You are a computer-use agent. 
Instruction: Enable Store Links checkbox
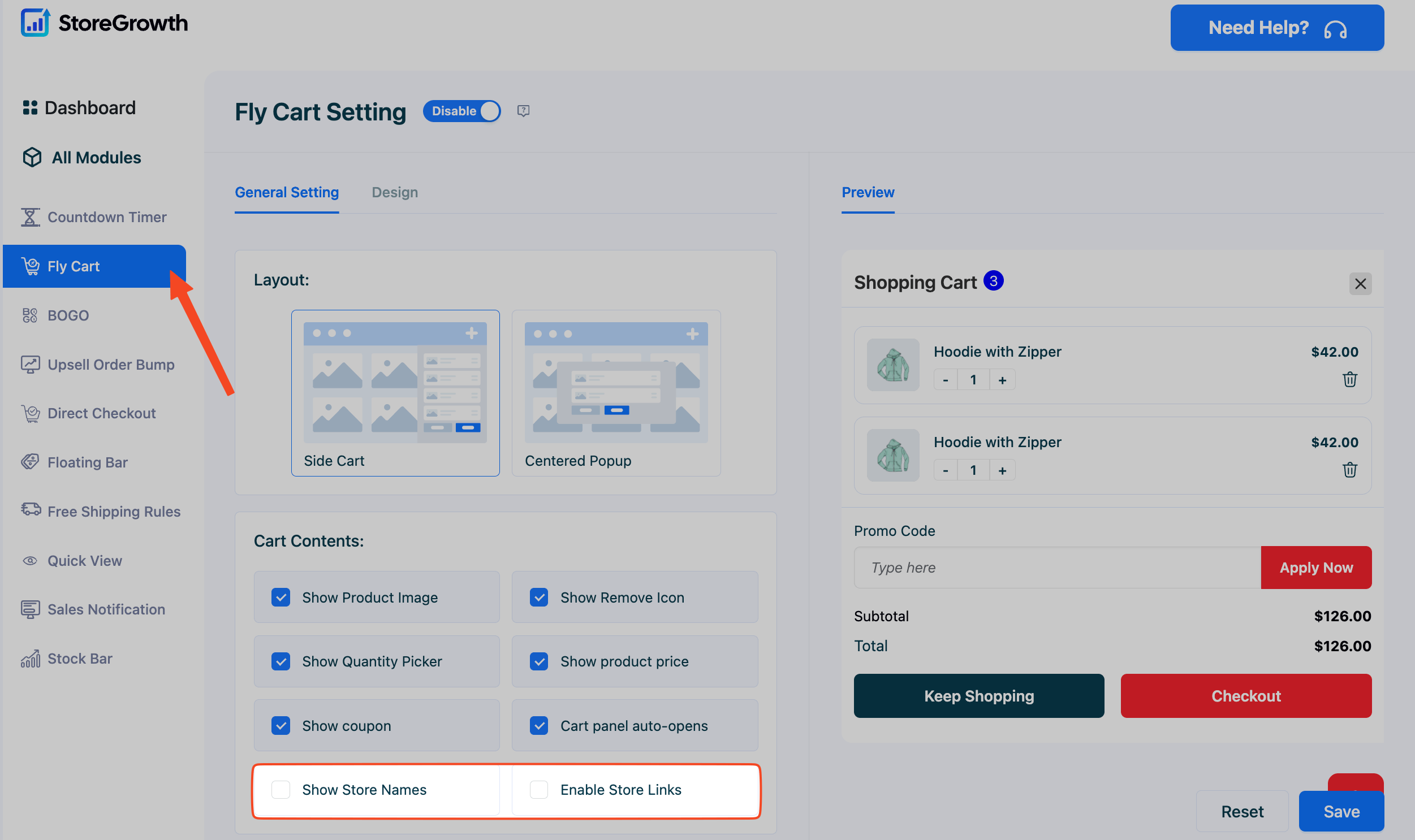(x=538, y=789)
